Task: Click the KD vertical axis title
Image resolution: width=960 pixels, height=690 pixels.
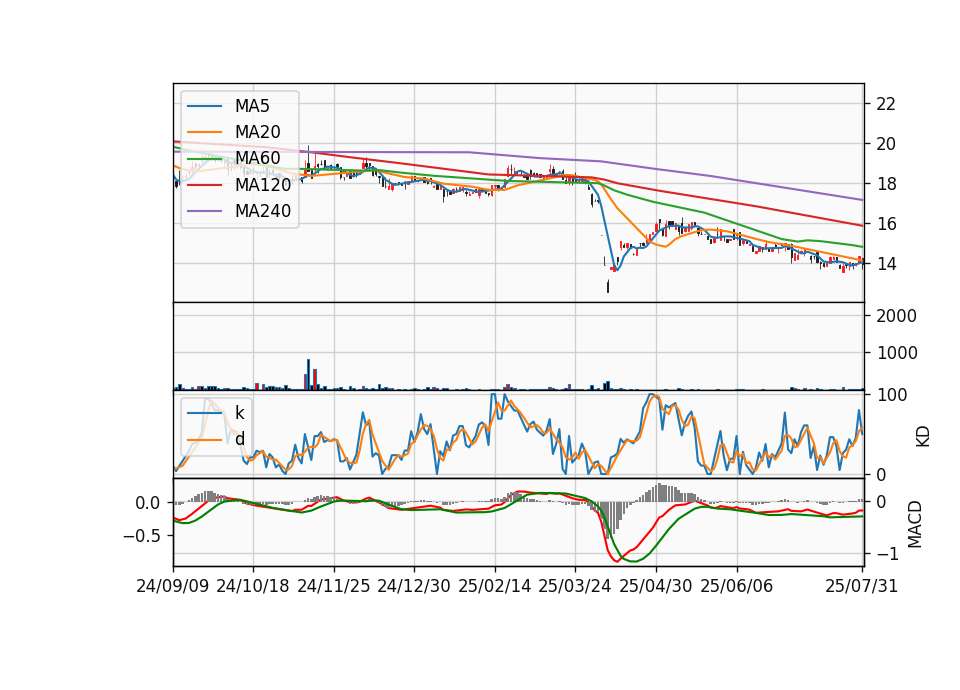Action: (923, 436)
